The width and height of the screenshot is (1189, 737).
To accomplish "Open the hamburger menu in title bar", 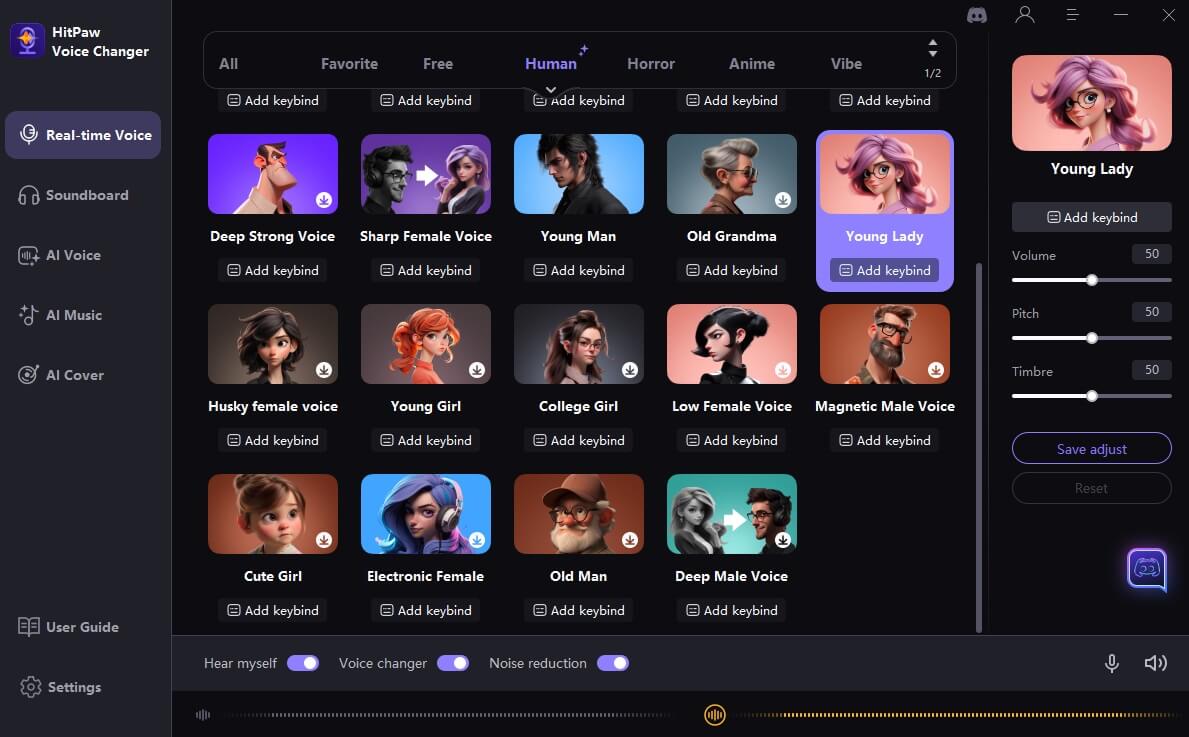I will (1072, 15).
